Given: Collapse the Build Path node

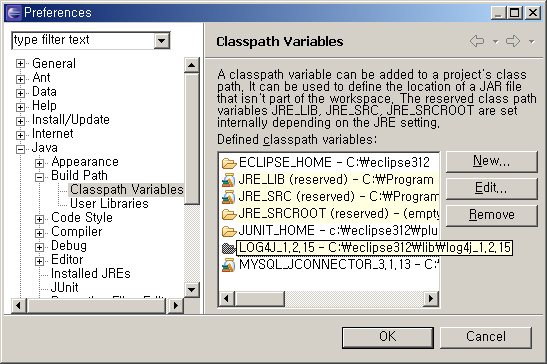Looking at the screenshot, I should pos(39,177).
